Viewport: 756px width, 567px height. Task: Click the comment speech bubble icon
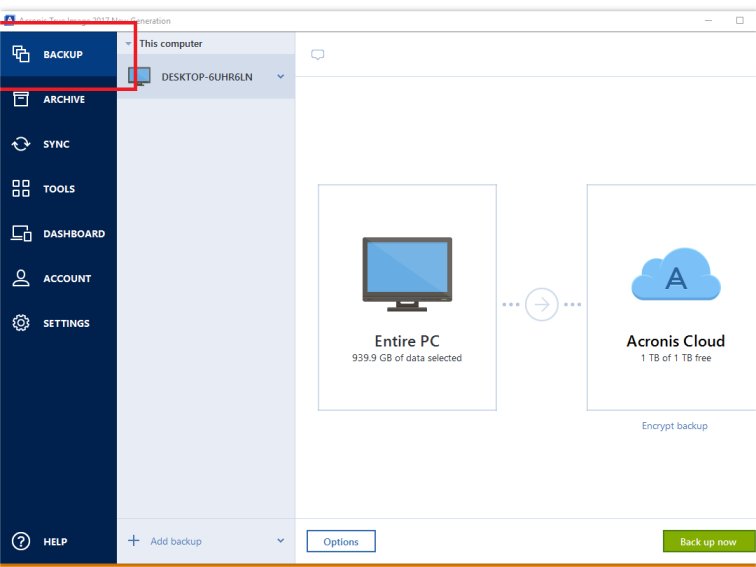(x=318, y=55)
